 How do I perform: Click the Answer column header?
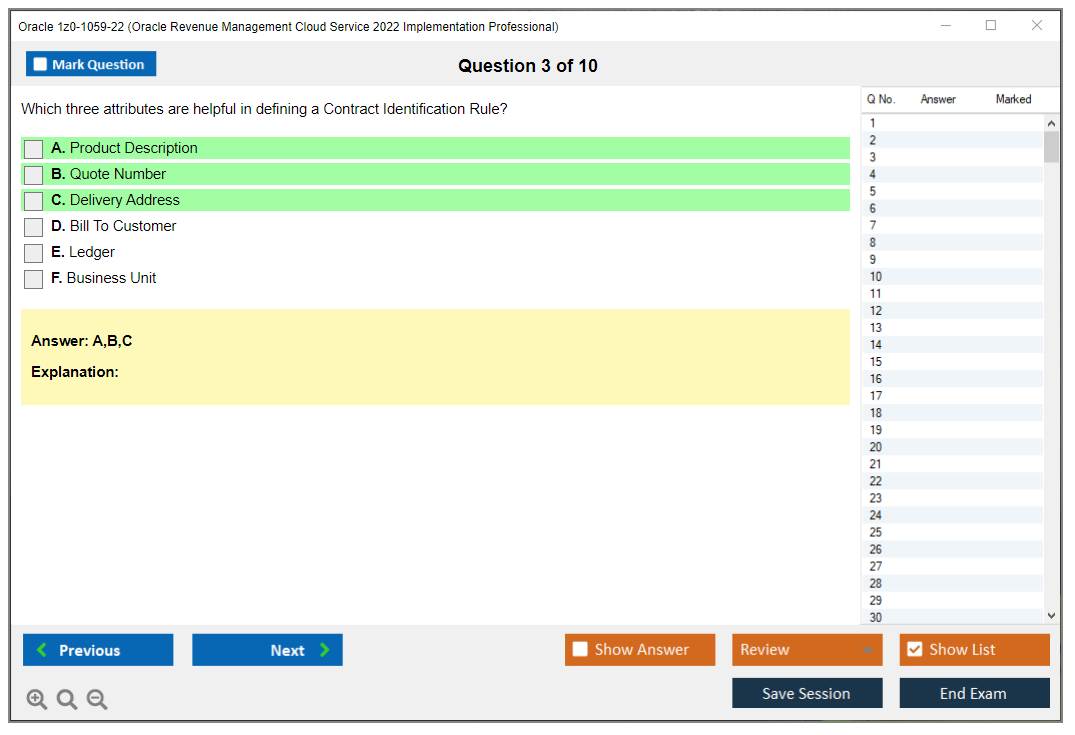click(938, 99)
